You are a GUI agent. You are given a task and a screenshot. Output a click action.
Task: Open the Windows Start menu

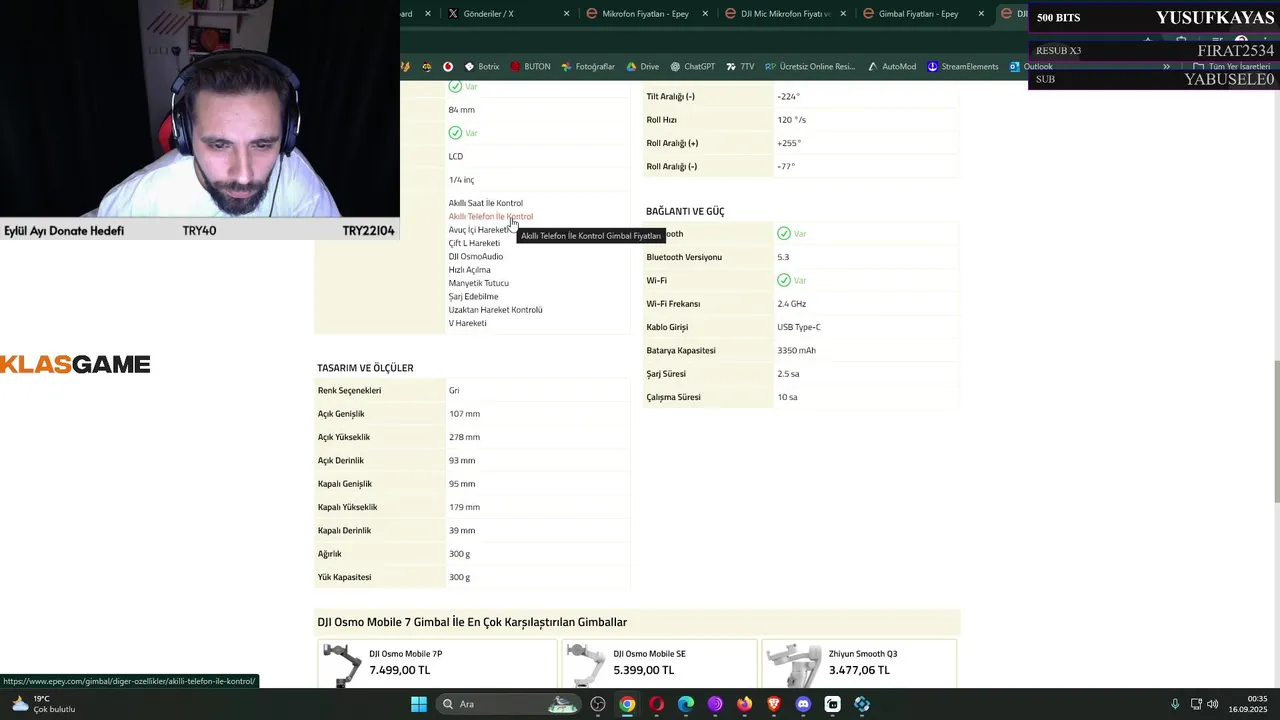419,704
